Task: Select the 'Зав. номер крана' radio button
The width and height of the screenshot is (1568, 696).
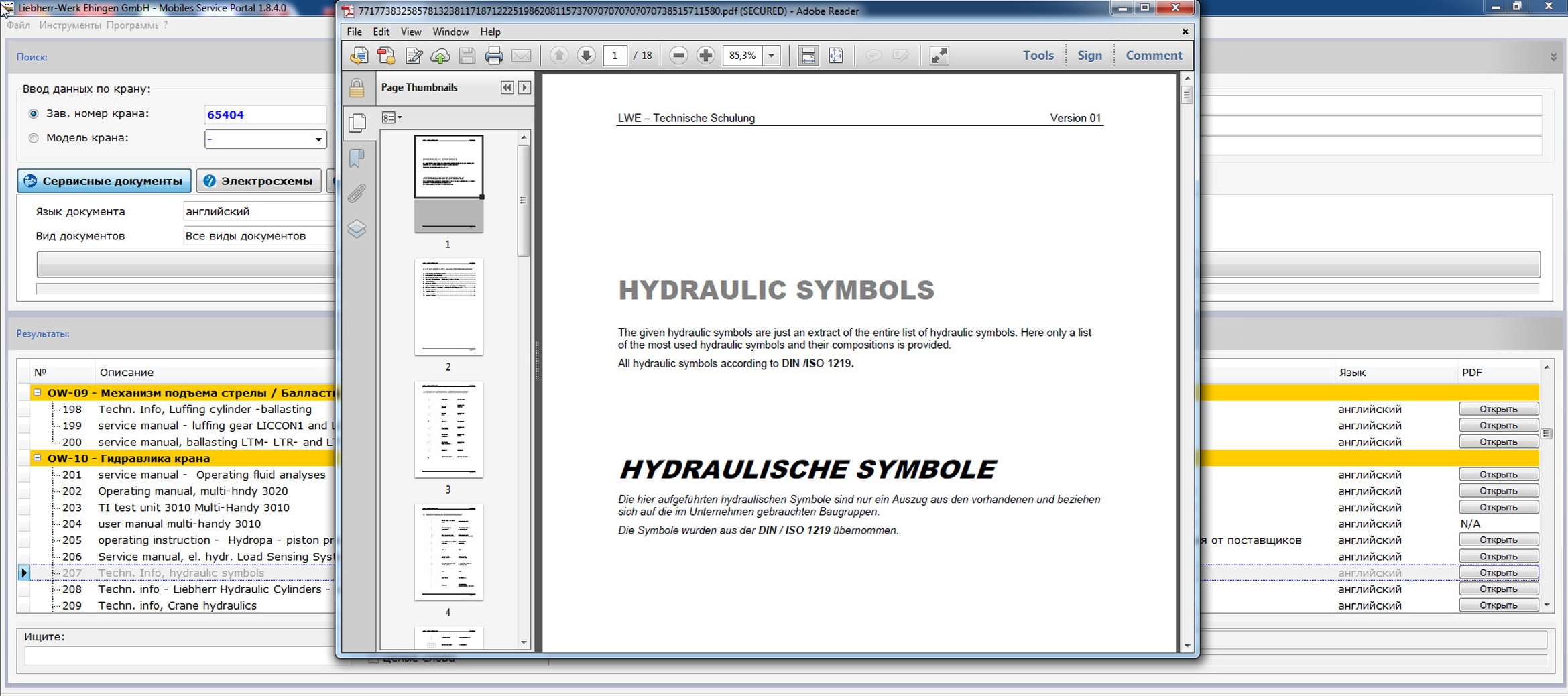Action: 34,114
